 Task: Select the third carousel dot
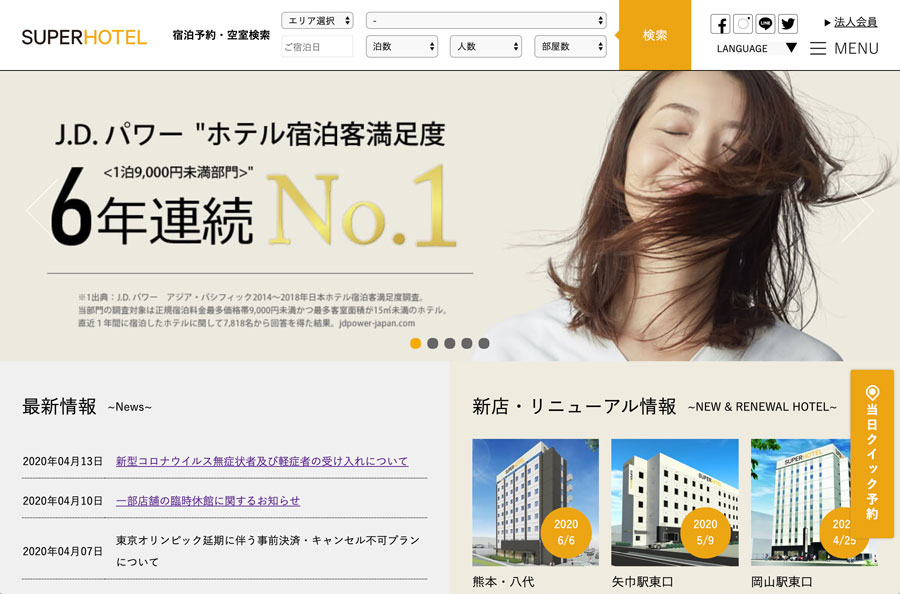pos(450,343)
